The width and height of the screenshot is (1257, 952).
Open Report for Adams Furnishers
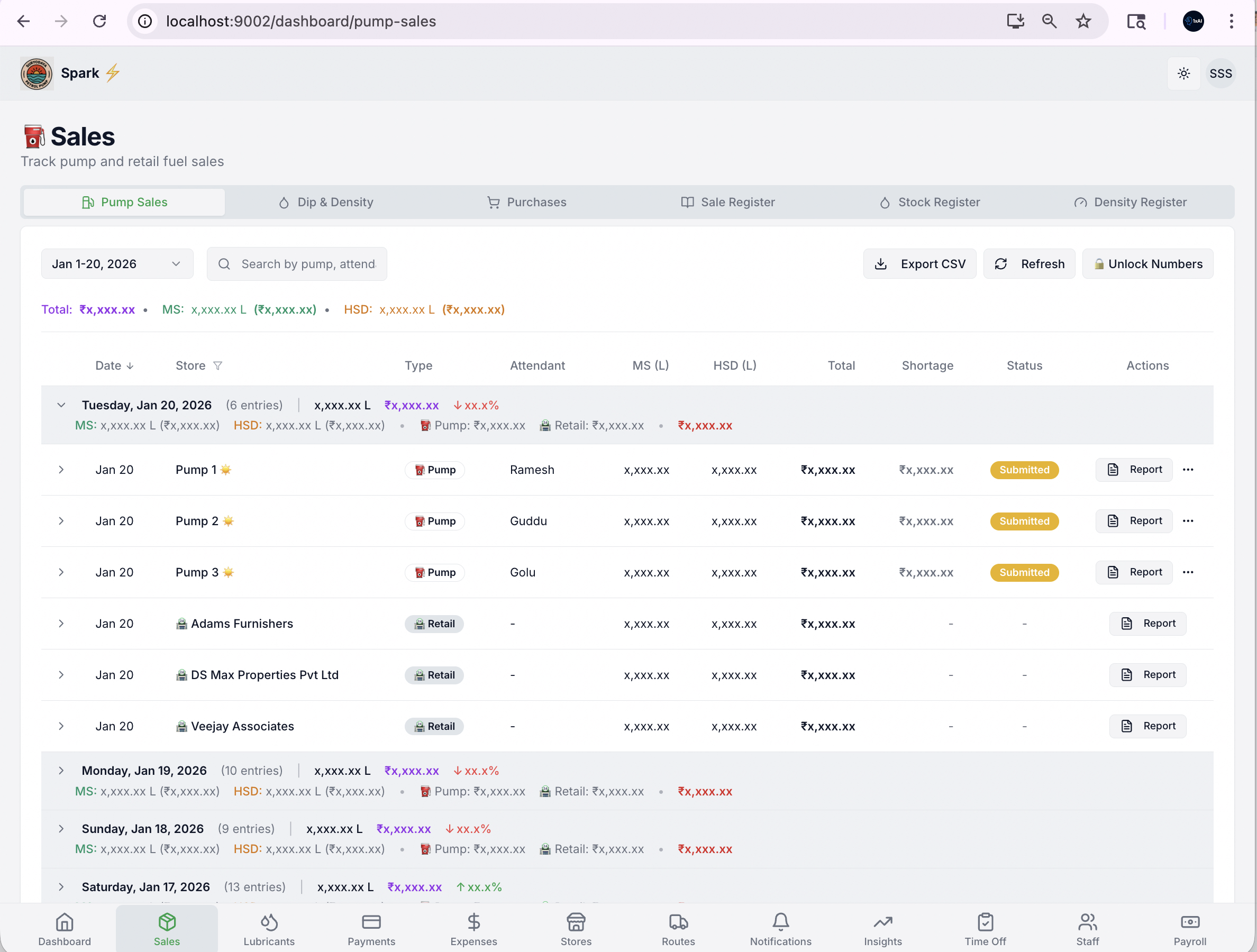click(x=1147, y=624)
